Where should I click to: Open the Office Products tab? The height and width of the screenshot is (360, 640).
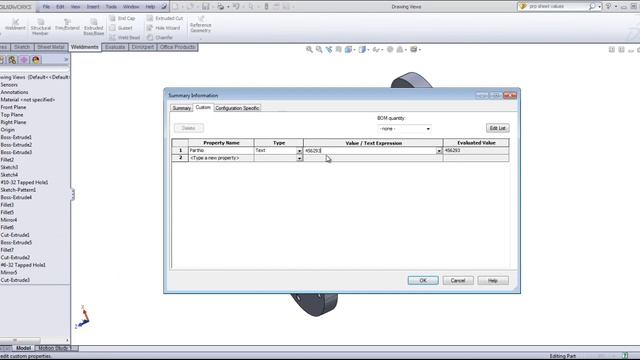tap(178, 47)
